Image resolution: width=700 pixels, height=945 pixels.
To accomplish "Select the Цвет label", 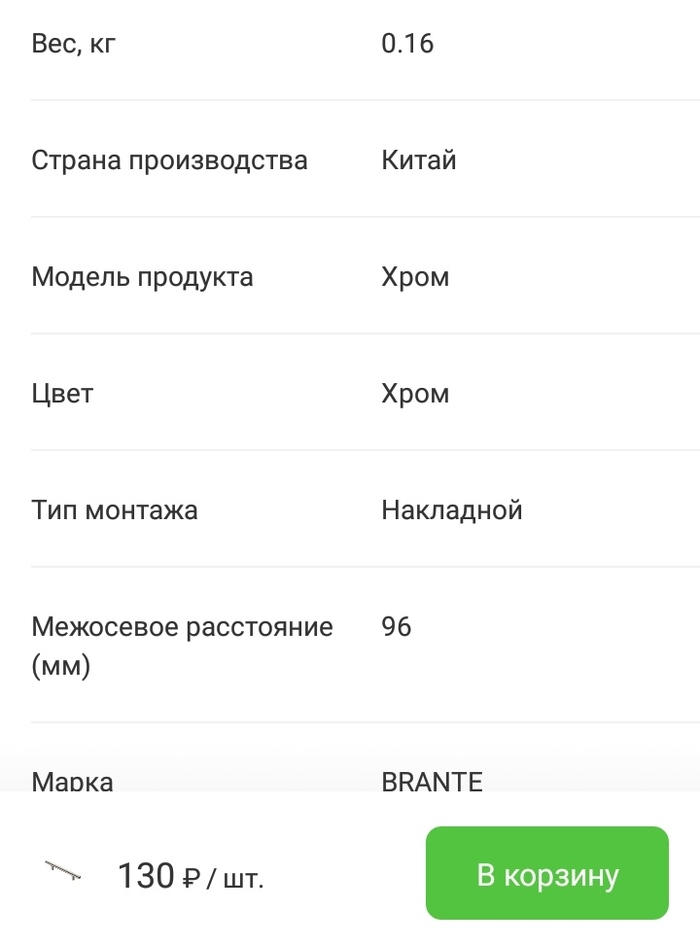I will click(62, 393).
